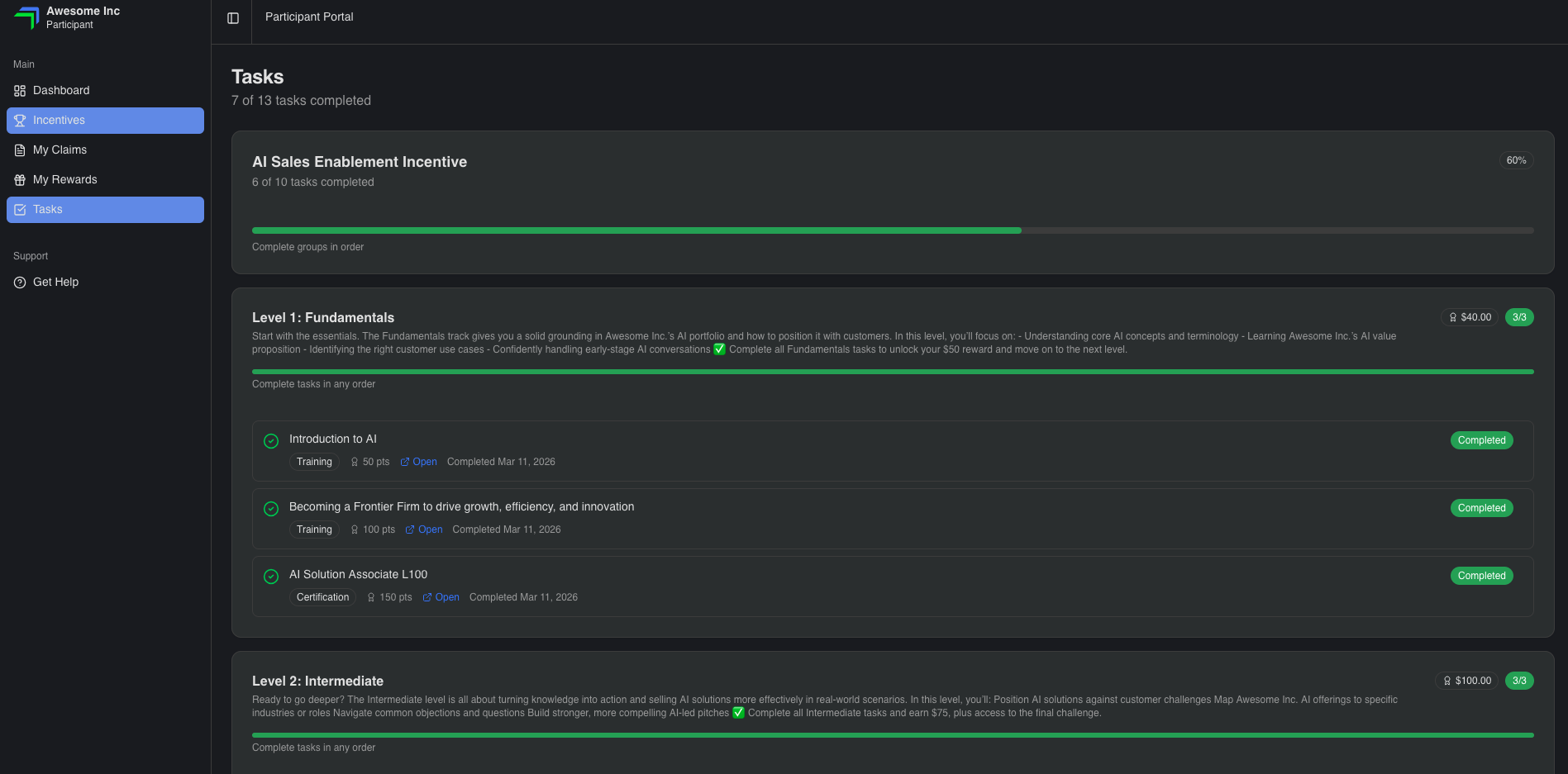Click the AI Sales Enablement Incentive progress bar
The width and height of the screenshot is (1568, 774).
[893, 230]
